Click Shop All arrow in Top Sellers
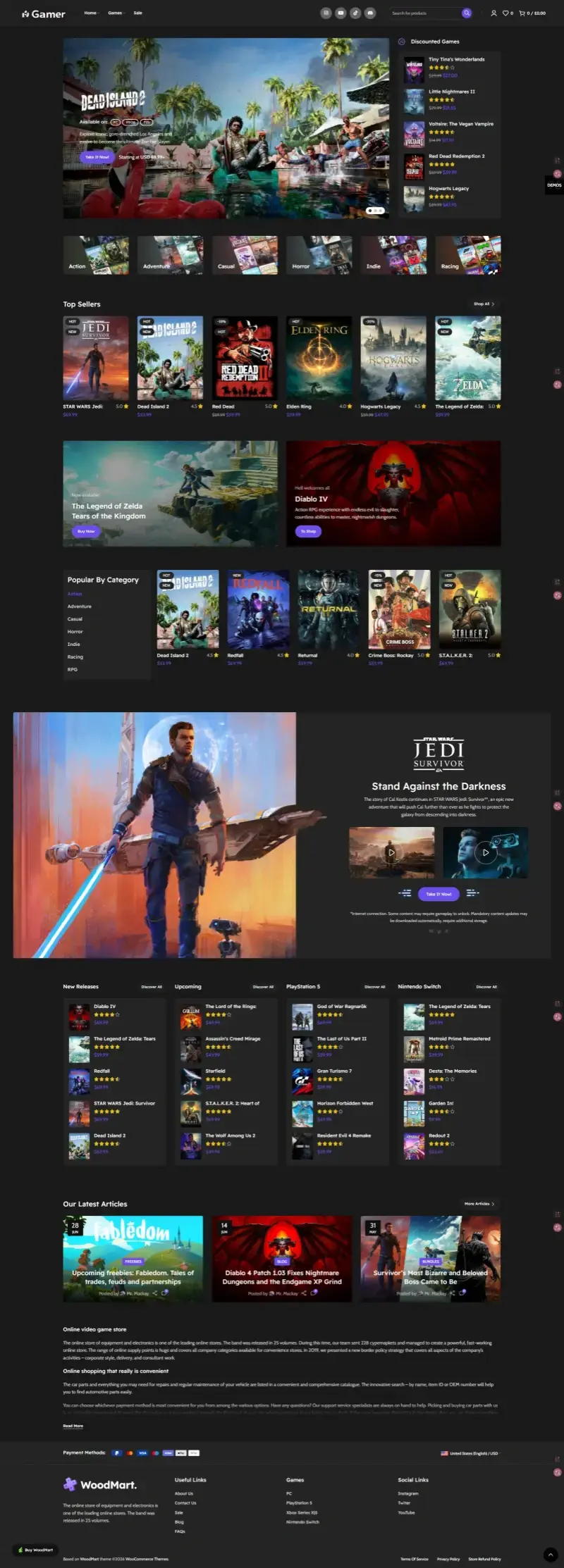Image resolution: width=564 pixels, height=1568 pixels. click(484, 304)
